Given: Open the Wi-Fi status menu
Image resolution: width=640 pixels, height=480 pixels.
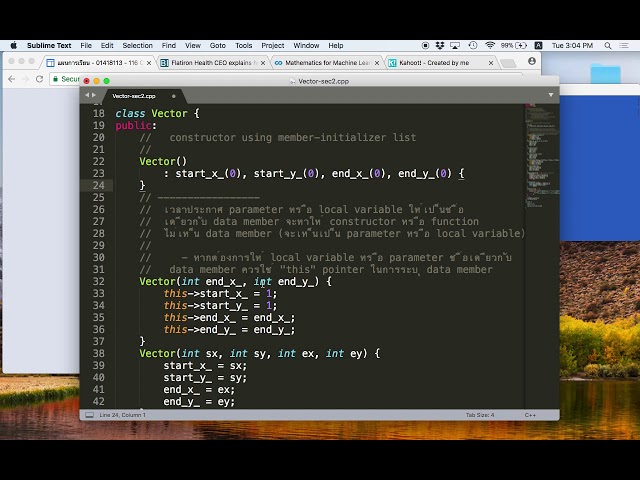Looking at the screenshot, I should click(490, 45).
